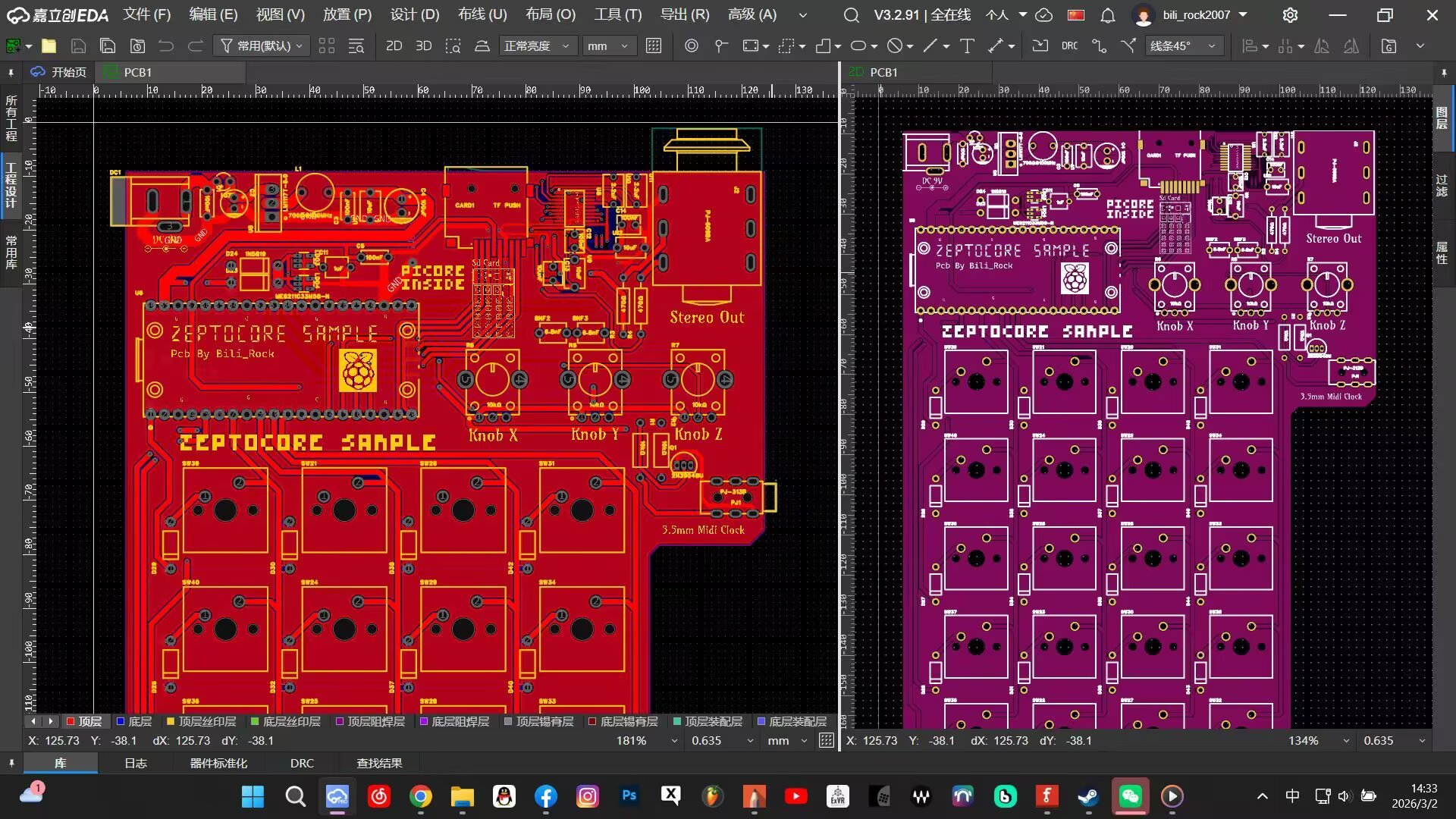Screen dimensions: 1456x819
Task: Open the 常用(默认) filter dropdown
Action: [262, 46]
